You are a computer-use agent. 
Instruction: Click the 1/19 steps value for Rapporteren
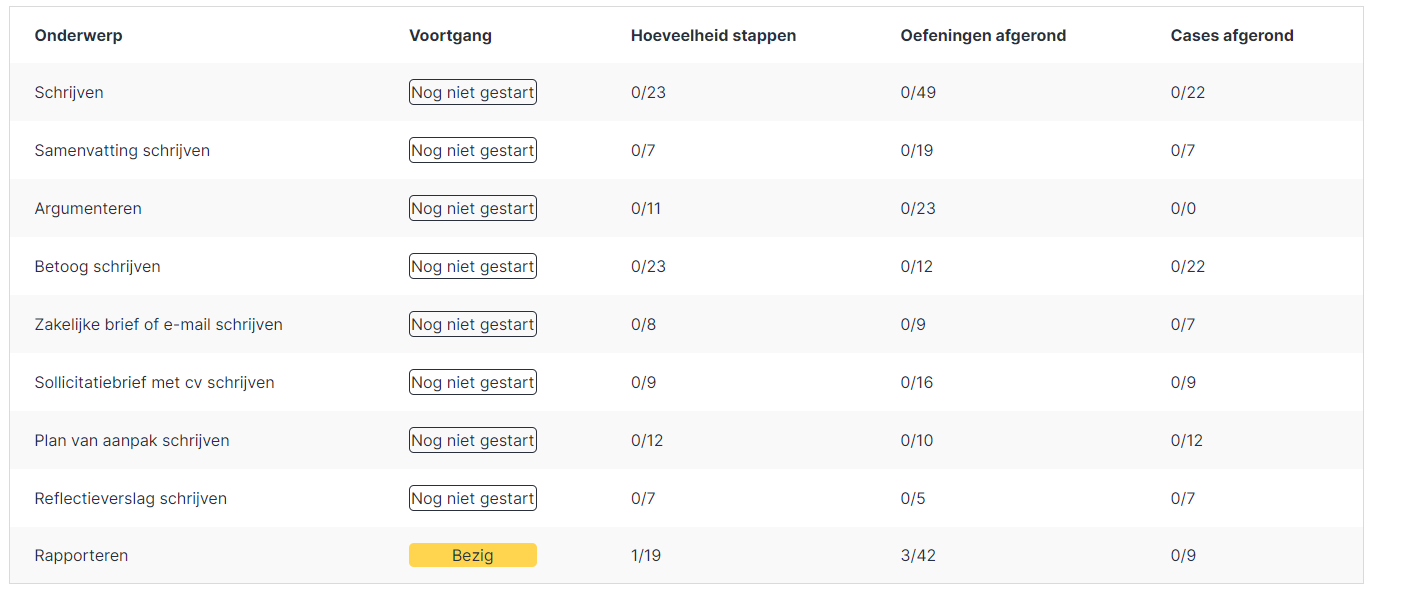coord(646,556)
